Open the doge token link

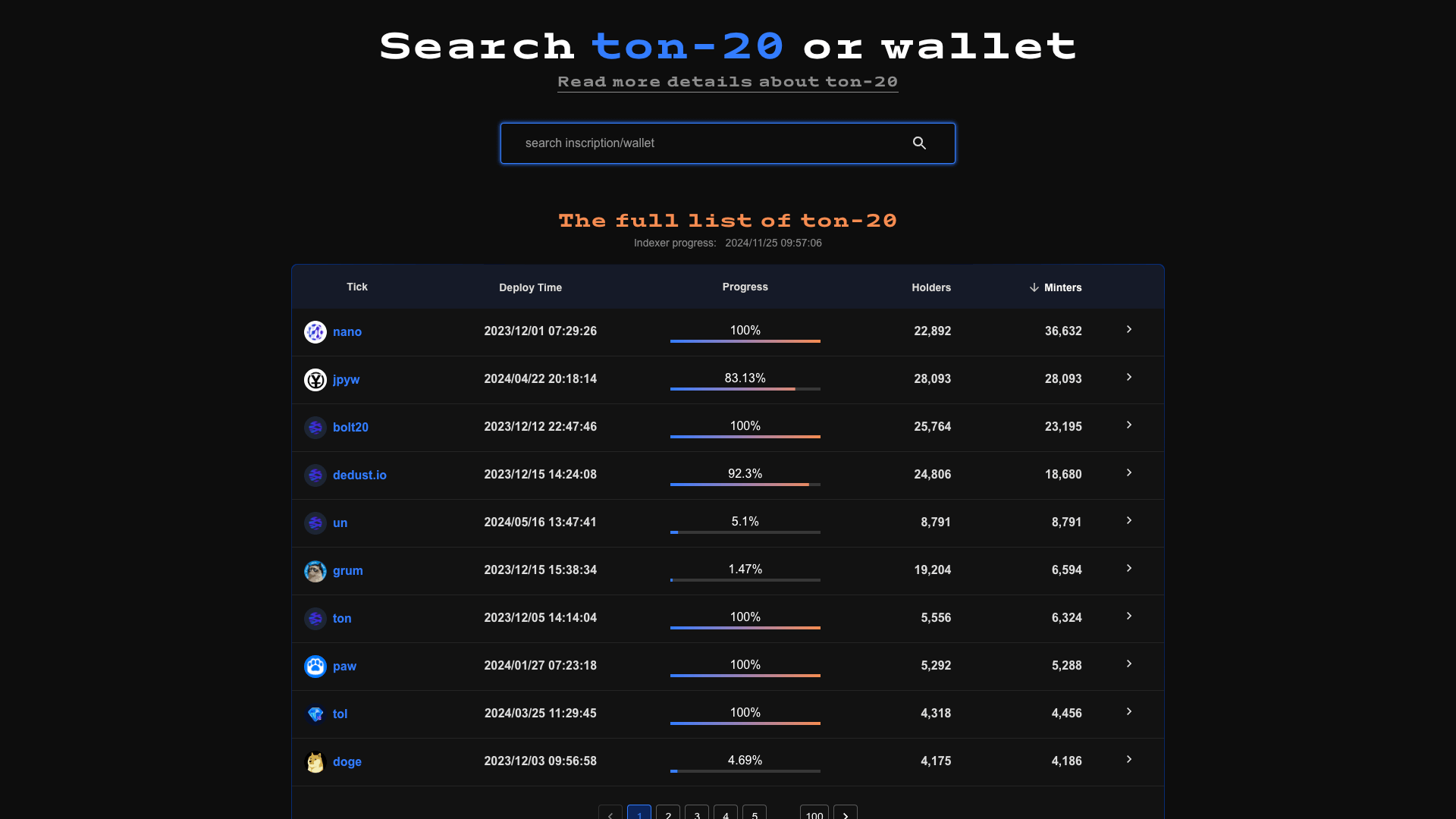point(347,762)
